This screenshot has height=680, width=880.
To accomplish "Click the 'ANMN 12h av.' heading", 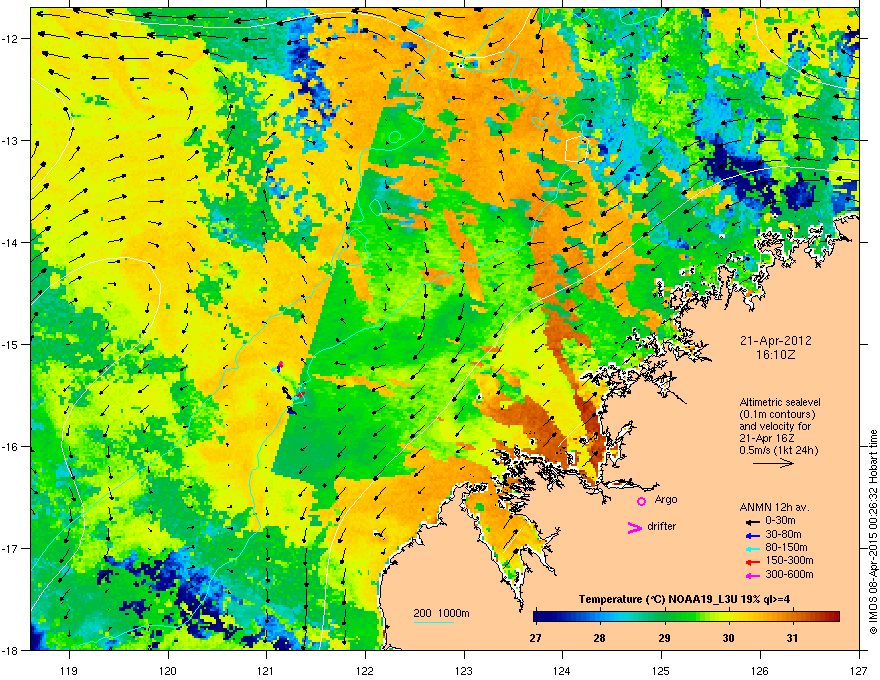I will coord(774,507).
